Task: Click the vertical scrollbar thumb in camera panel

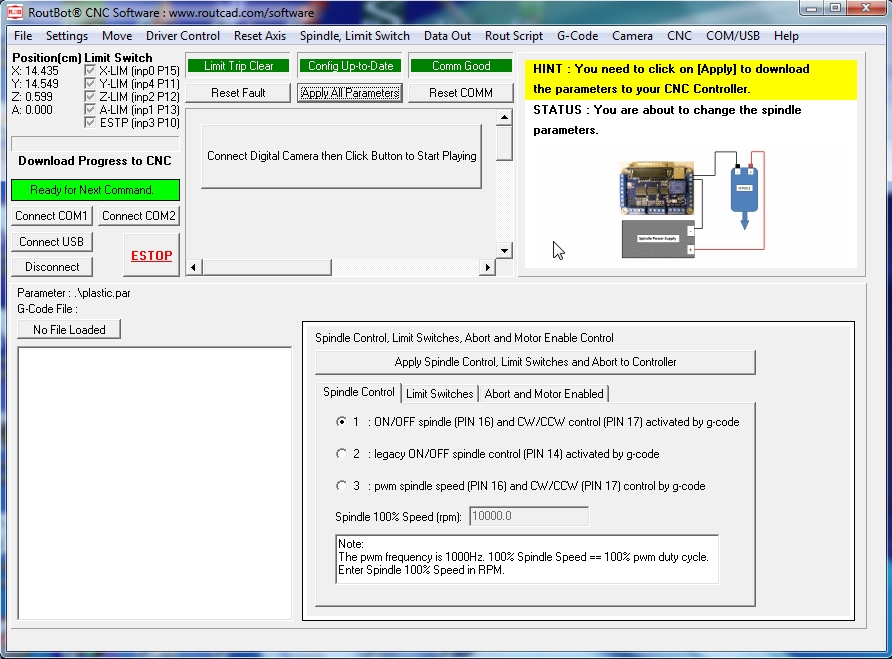Action: (504, 143)
